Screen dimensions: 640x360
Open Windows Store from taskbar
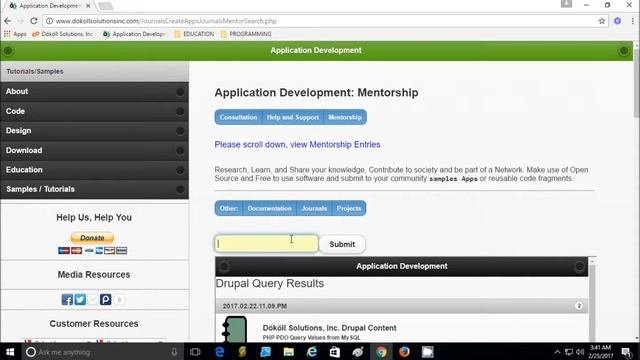coord(335,352)
